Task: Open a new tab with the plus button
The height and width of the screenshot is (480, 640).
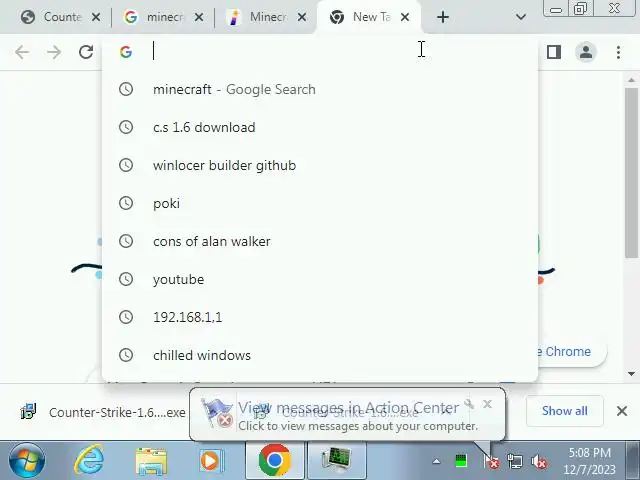Action: tap(443, 17)
